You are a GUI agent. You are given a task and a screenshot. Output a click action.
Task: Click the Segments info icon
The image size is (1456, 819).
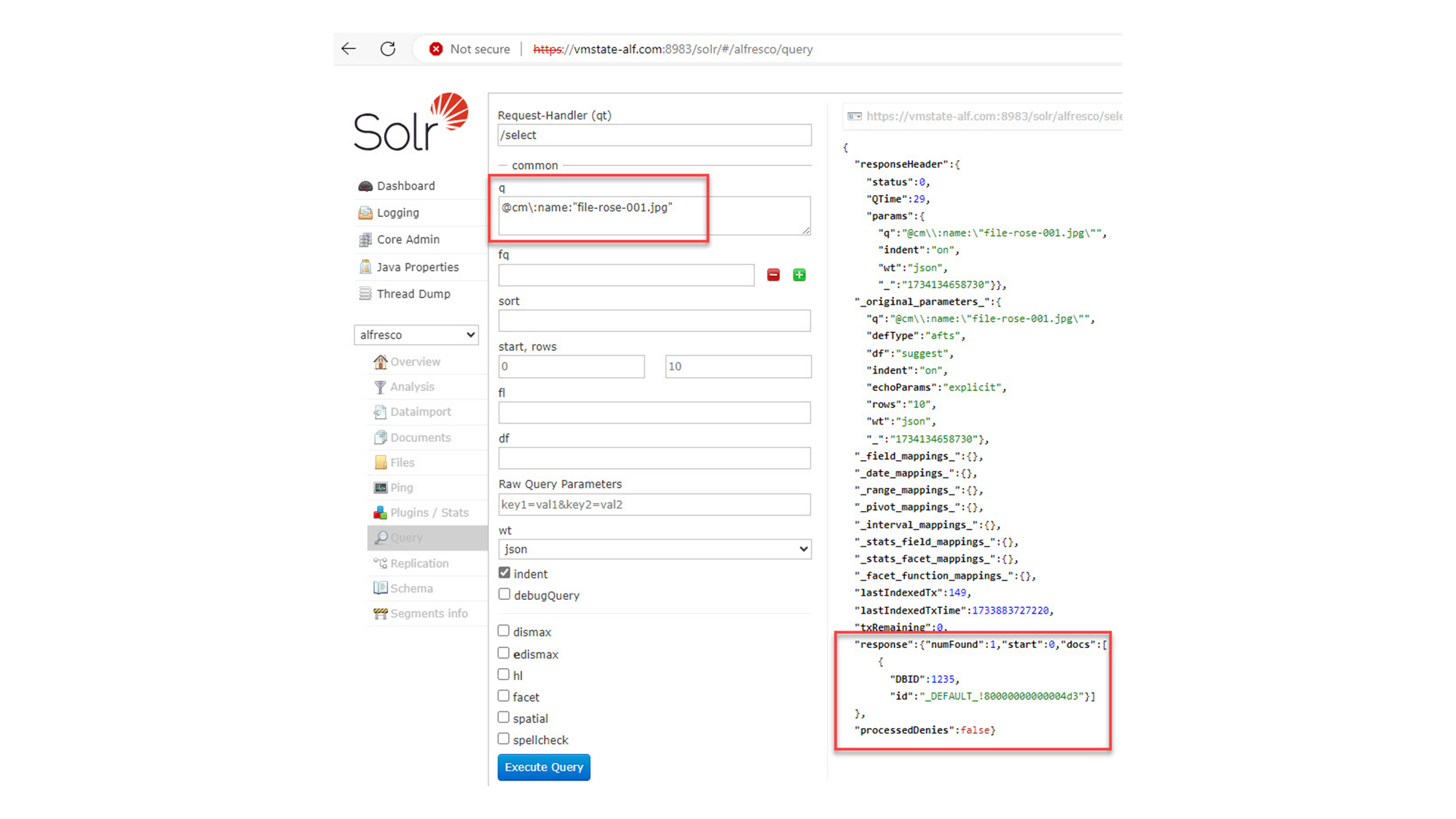point(380,614)
